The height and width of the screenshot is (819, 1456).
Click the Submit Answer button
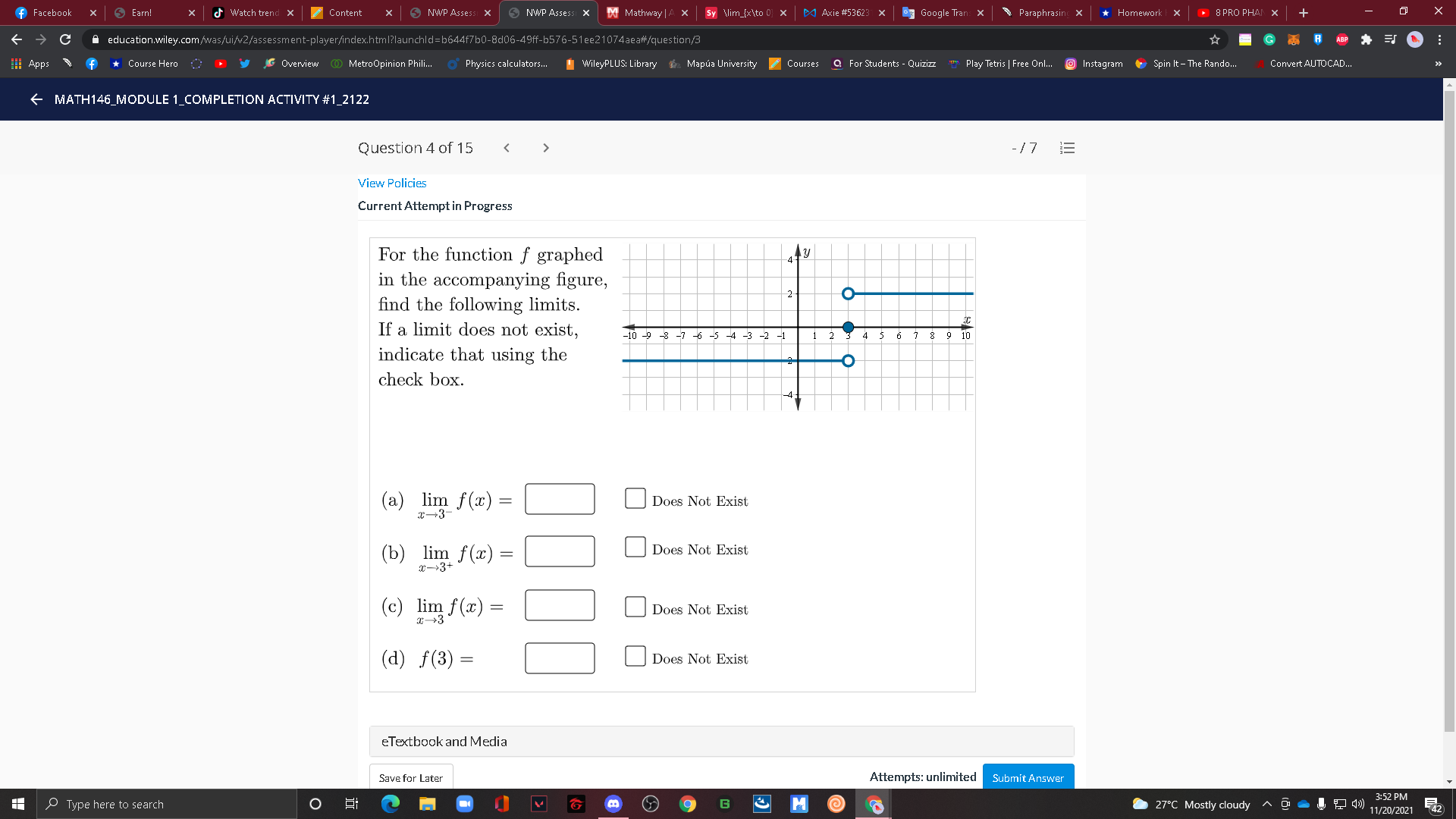click(x=1028, y=777)
